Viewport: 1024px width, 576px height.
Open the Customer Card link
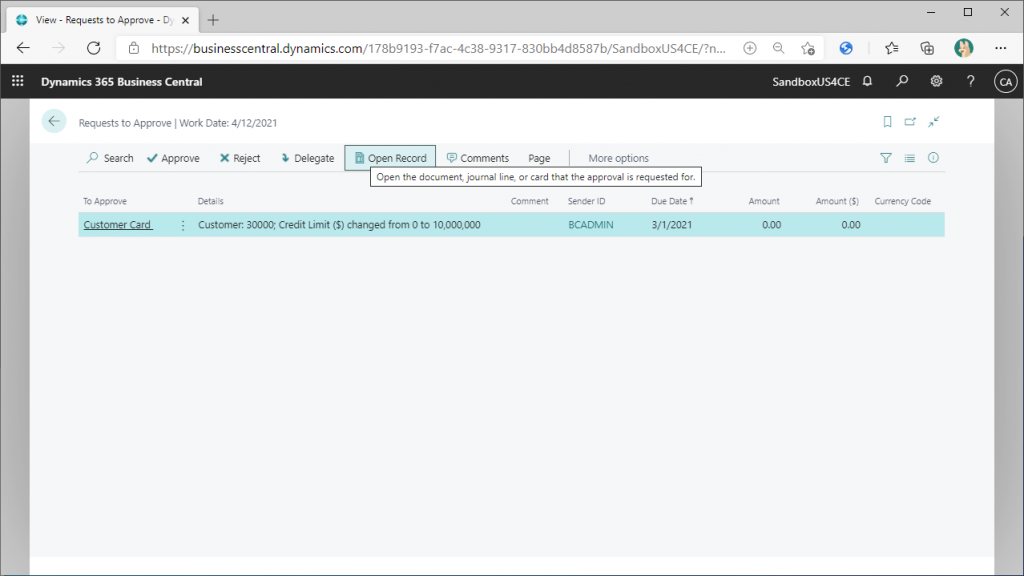coord(118,225)
